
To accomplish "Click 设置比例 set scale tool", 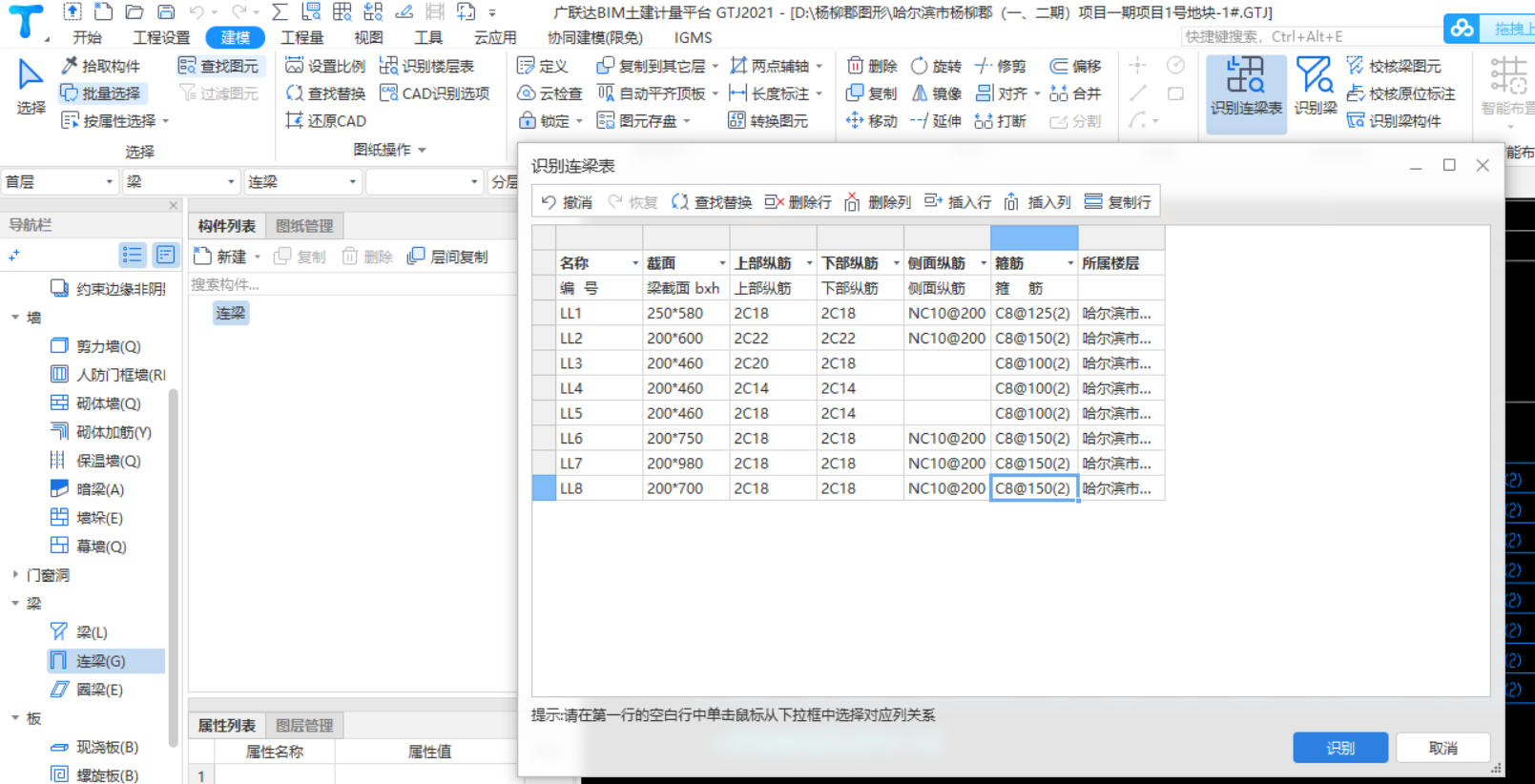I will tap(325, 66).
